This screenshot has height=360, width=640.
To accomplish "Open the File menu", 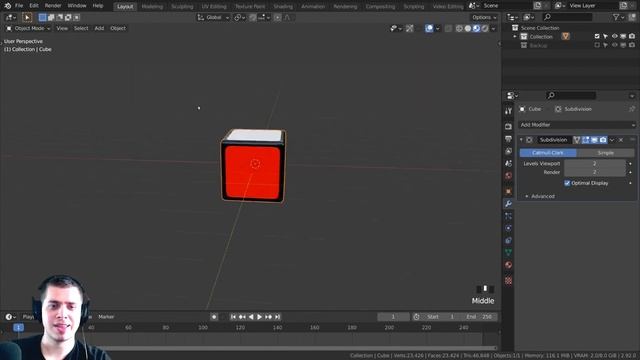I will pyautogui.click(x=19, y=6).
